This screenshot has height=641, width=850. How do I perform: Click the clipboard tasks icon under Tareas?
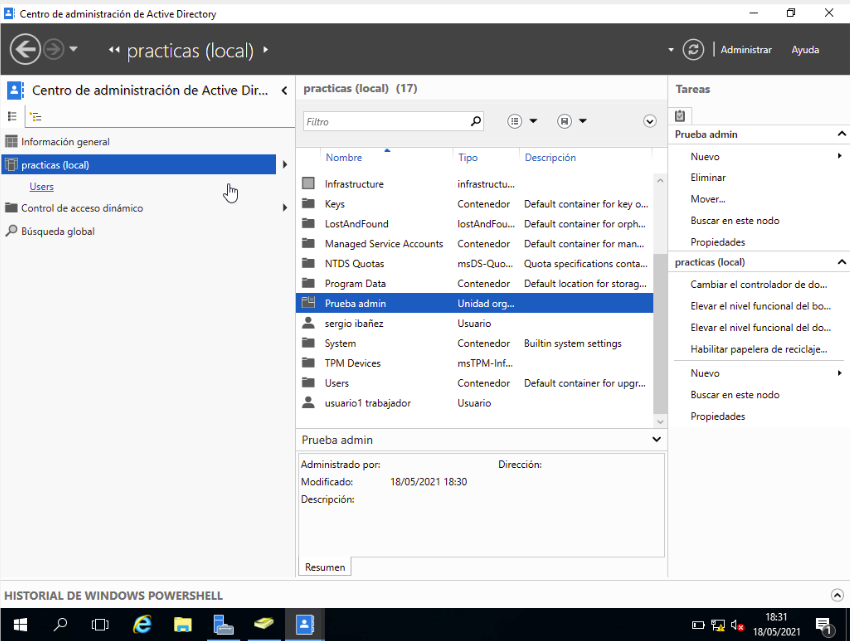681,116
